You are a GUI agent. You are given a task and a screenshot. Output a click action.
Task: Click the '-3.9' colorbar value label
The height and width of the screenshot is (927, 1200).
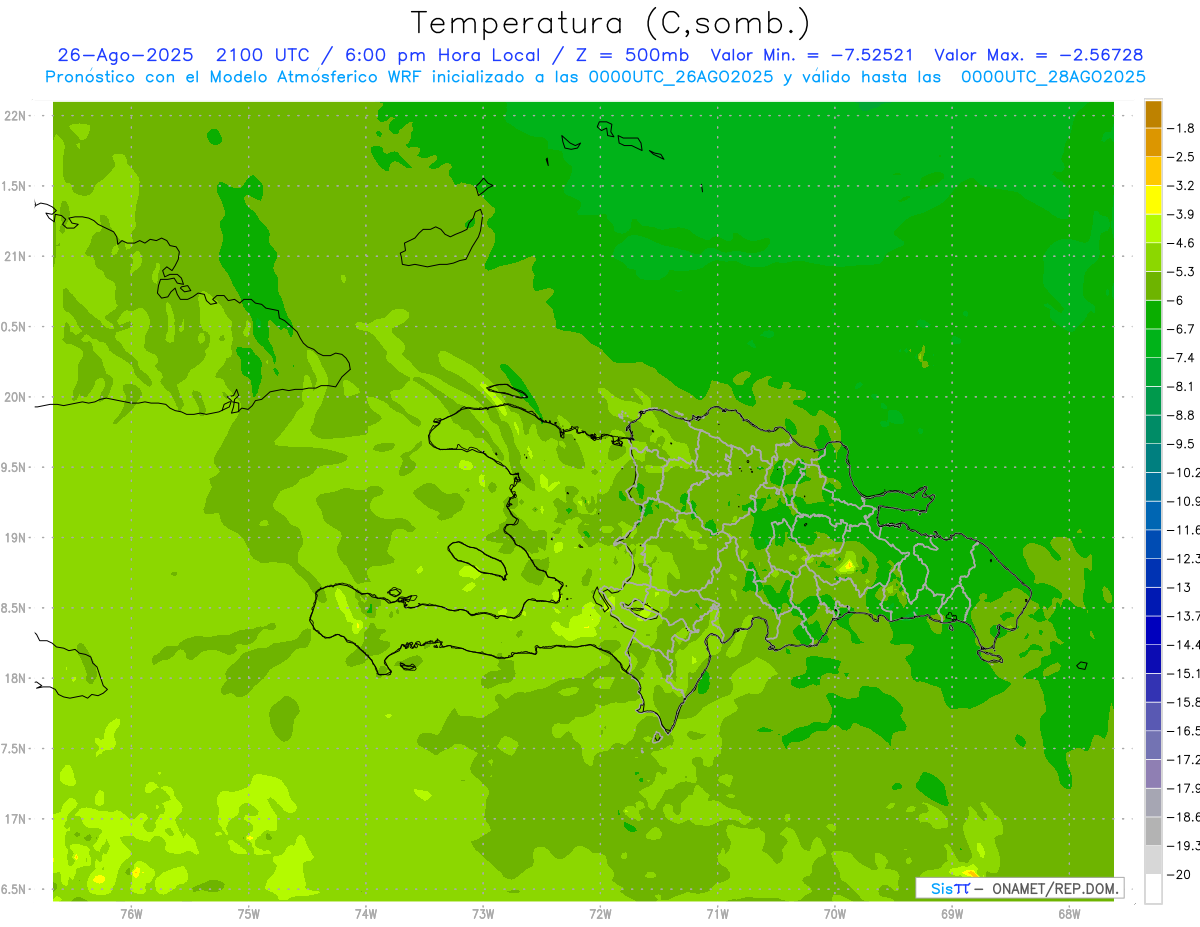click(1182, 214)
